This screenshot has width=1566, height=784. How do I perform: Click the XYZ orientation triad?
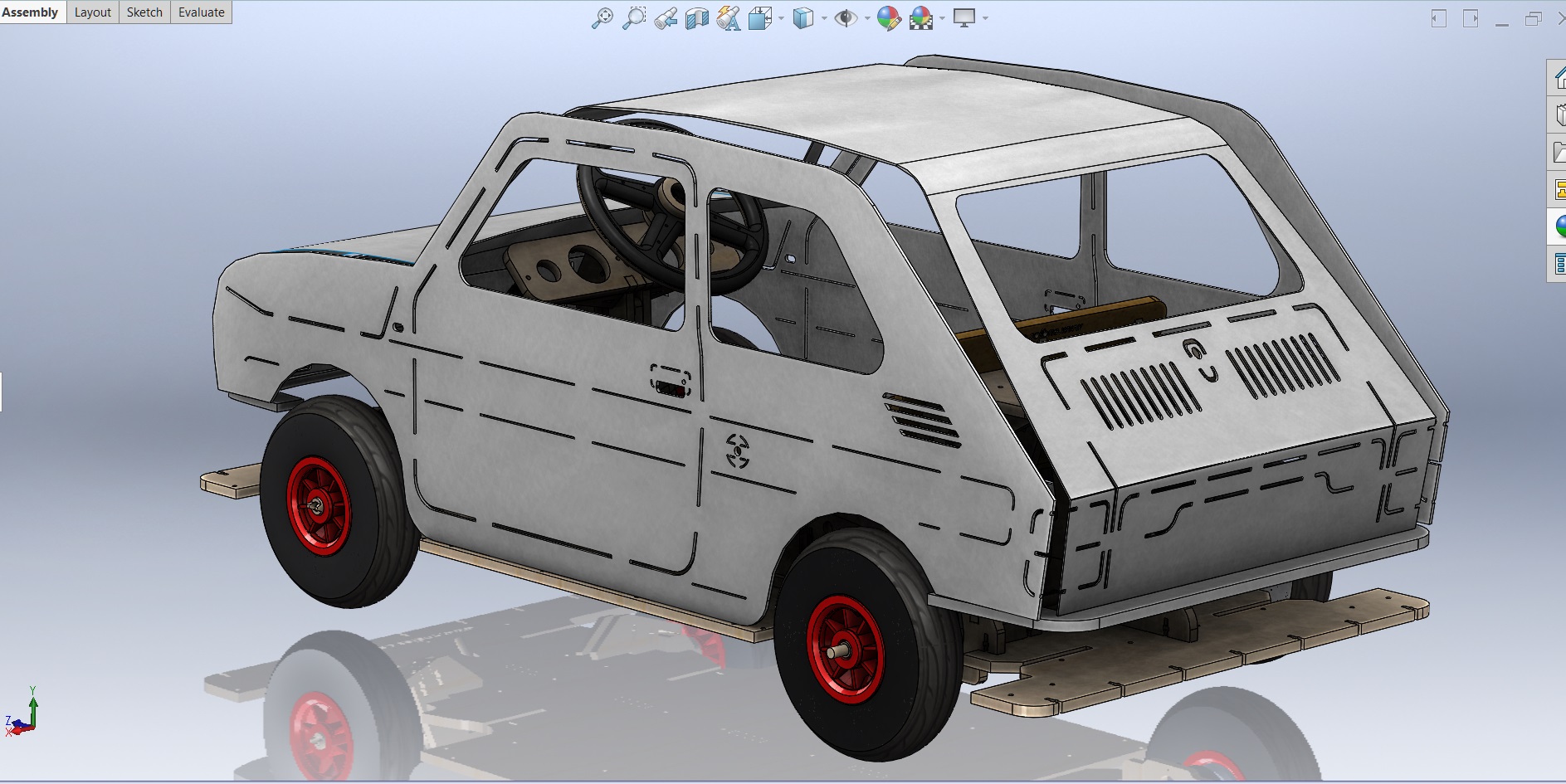click(x=22, y=713)
